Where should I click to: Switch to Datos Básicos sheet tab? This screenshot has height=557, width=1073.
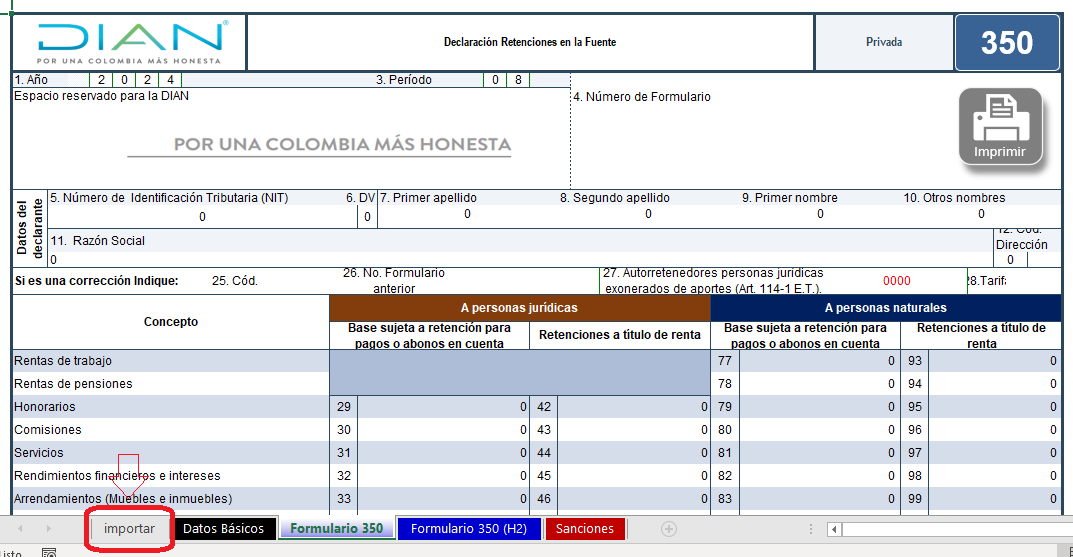coord(224,528)
